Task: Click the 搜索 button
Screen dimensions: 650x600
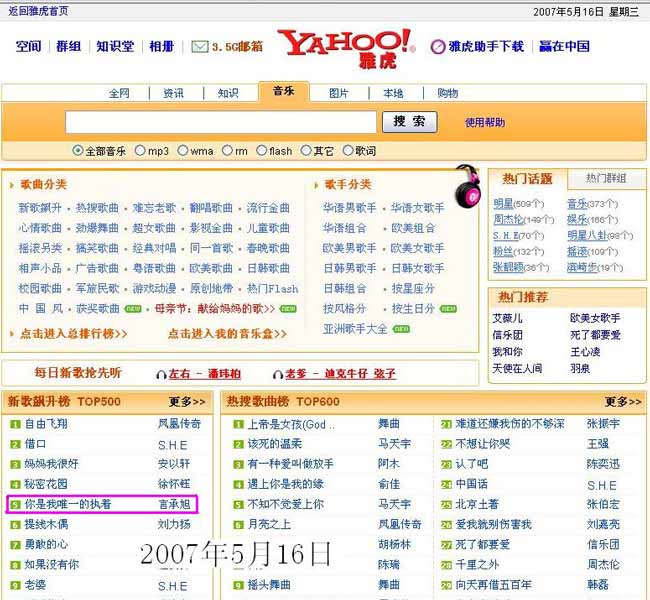Action: (410, 121)
